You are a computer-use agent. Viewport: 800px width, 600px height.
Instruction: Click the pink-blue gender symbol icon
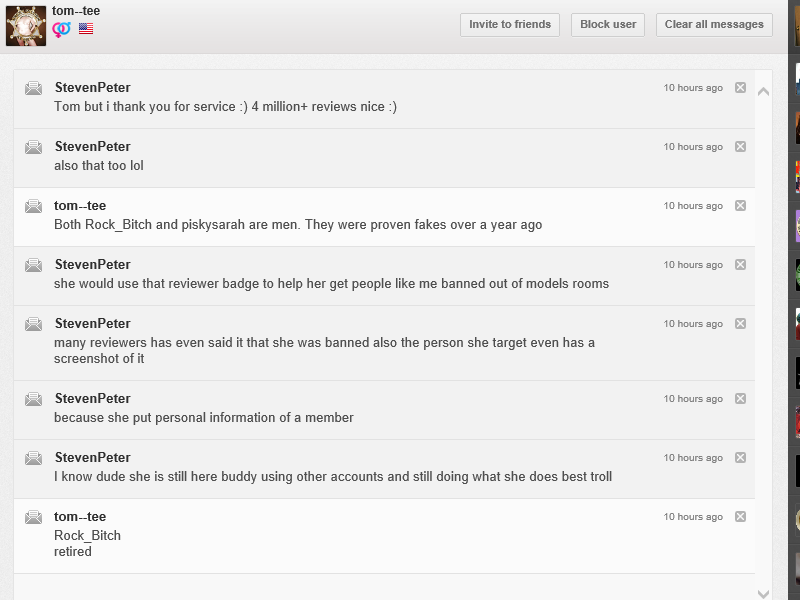tap(61, 29)
